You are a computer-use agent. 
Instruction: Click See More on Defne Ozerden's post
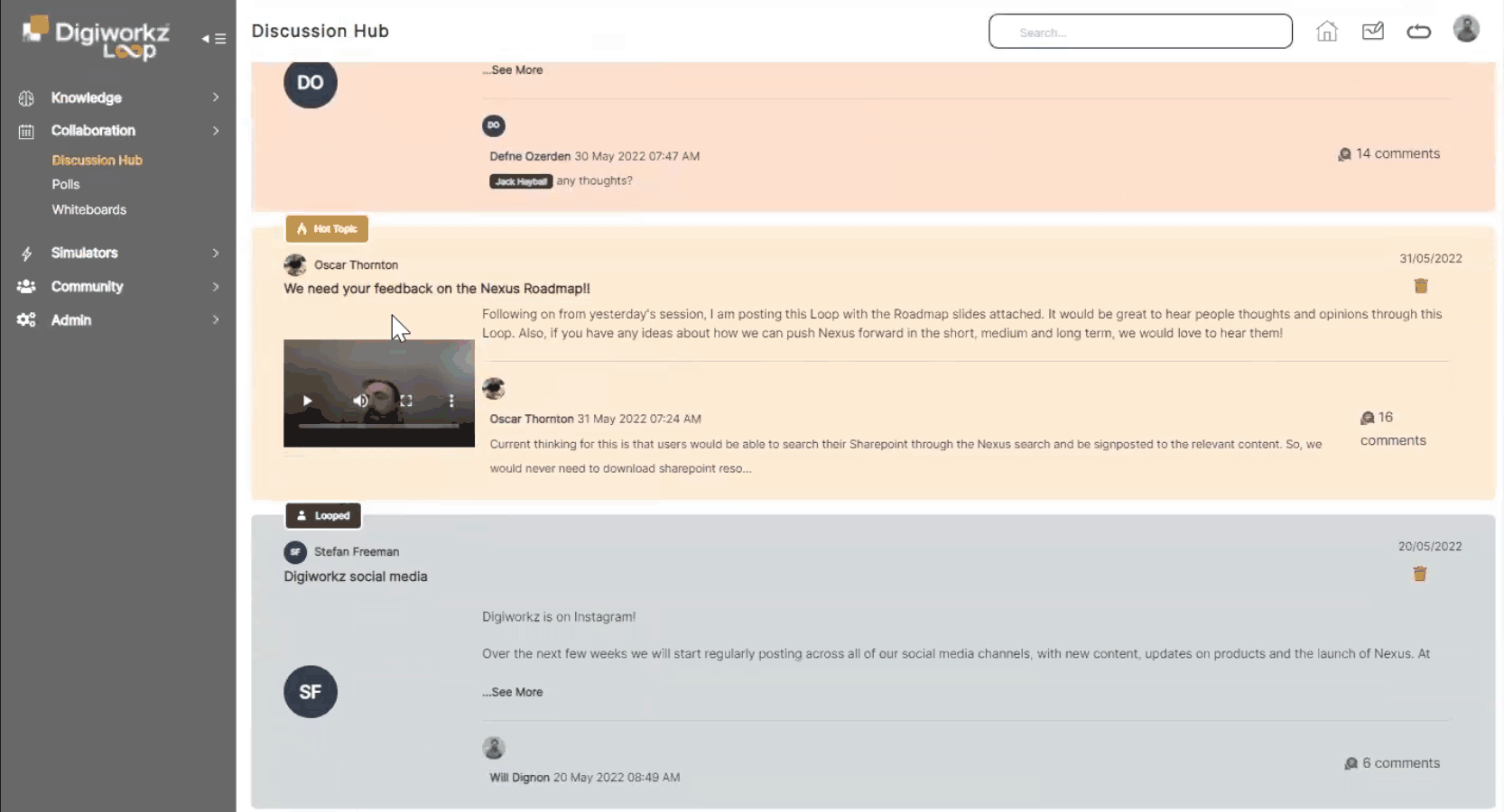(513, 69)
